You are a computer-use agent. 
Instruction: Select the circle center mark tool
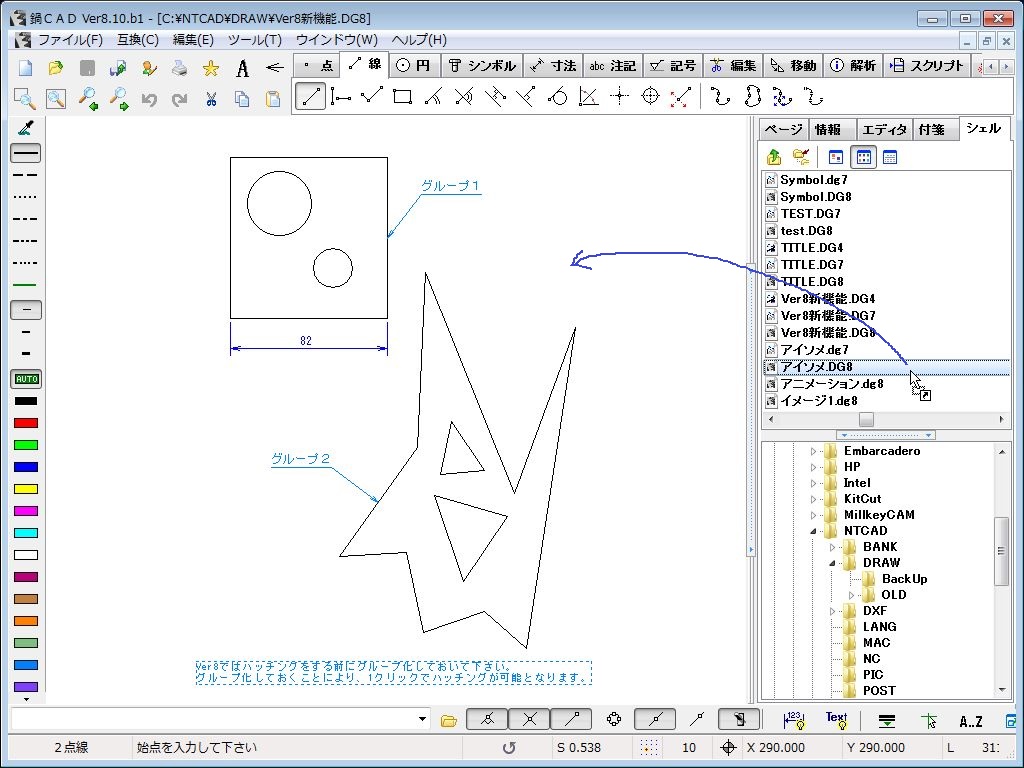(650, 97)
